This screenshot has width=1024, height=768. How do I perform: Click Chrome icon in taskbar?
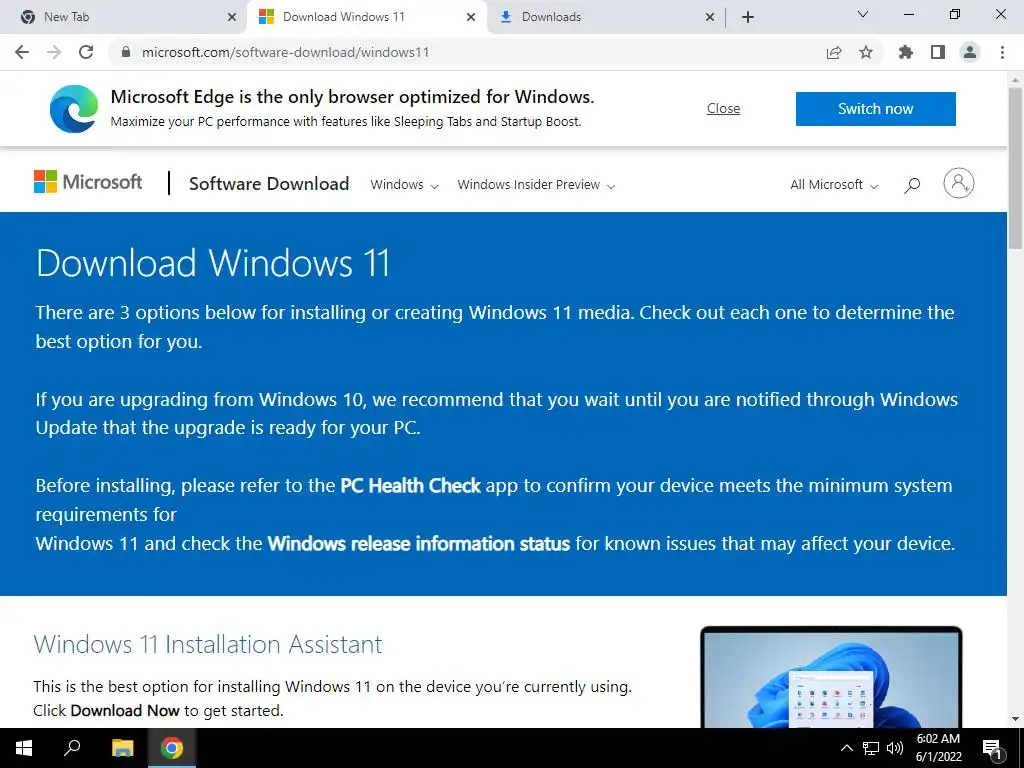pyautogui.click(x=172, y=748)
